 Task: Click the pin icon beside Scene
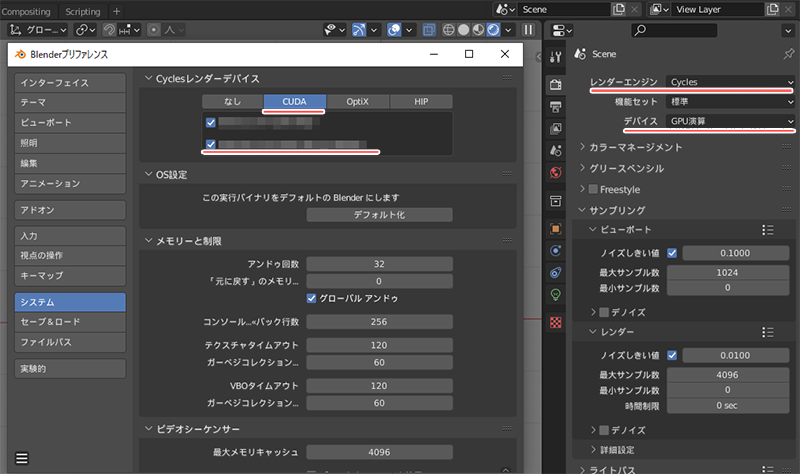click(x=789, y=53)
